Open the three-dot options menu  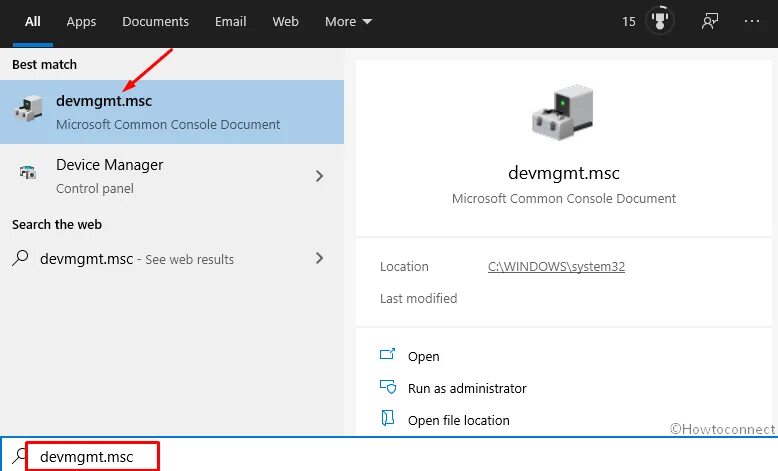752,21
